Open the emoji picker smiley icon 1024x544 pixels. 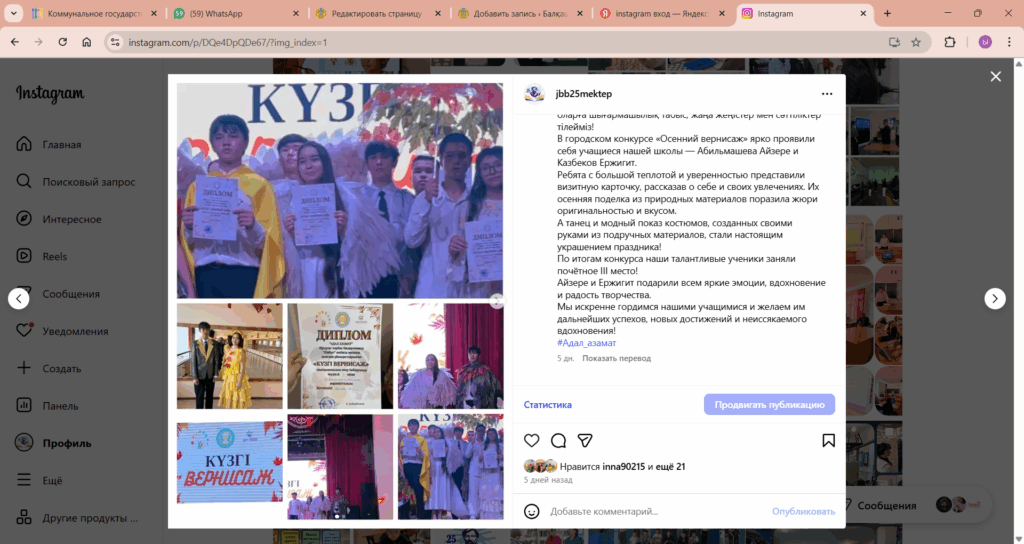[x=532, y=511]
